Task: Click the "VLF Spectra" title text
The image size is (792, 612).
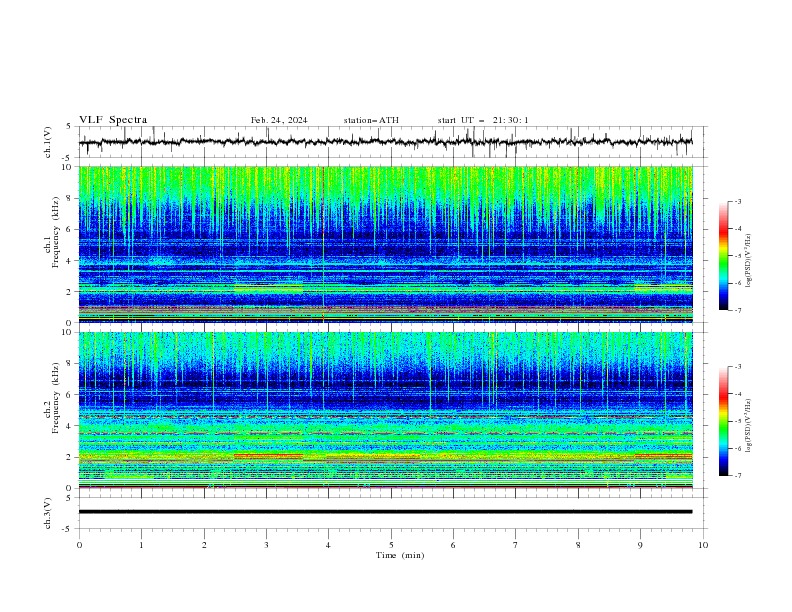Action: point(113,120)
